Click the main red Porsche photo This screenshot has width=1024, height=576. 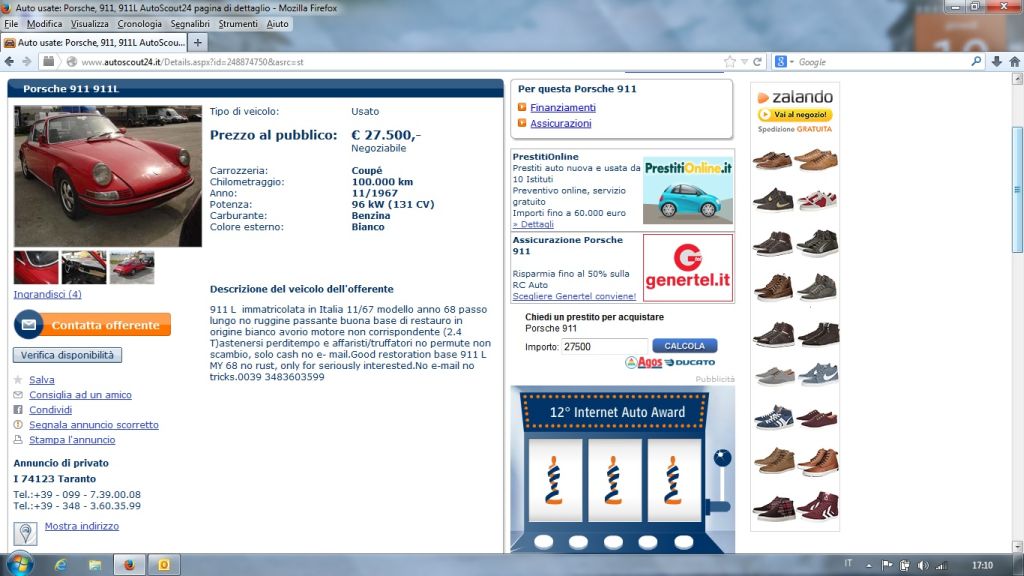click(x=108, y=176)
